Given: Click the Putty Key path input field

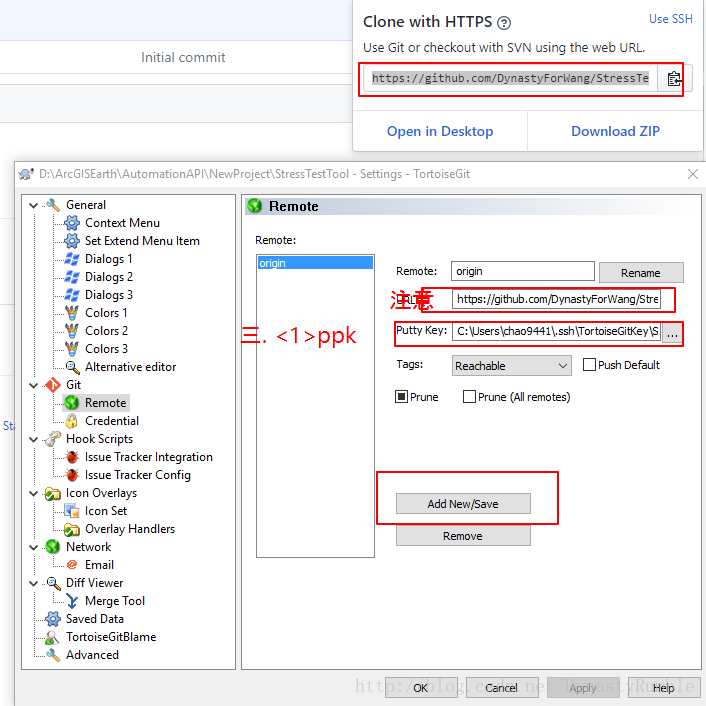Looking at the screenshot, I should [557, 331].
